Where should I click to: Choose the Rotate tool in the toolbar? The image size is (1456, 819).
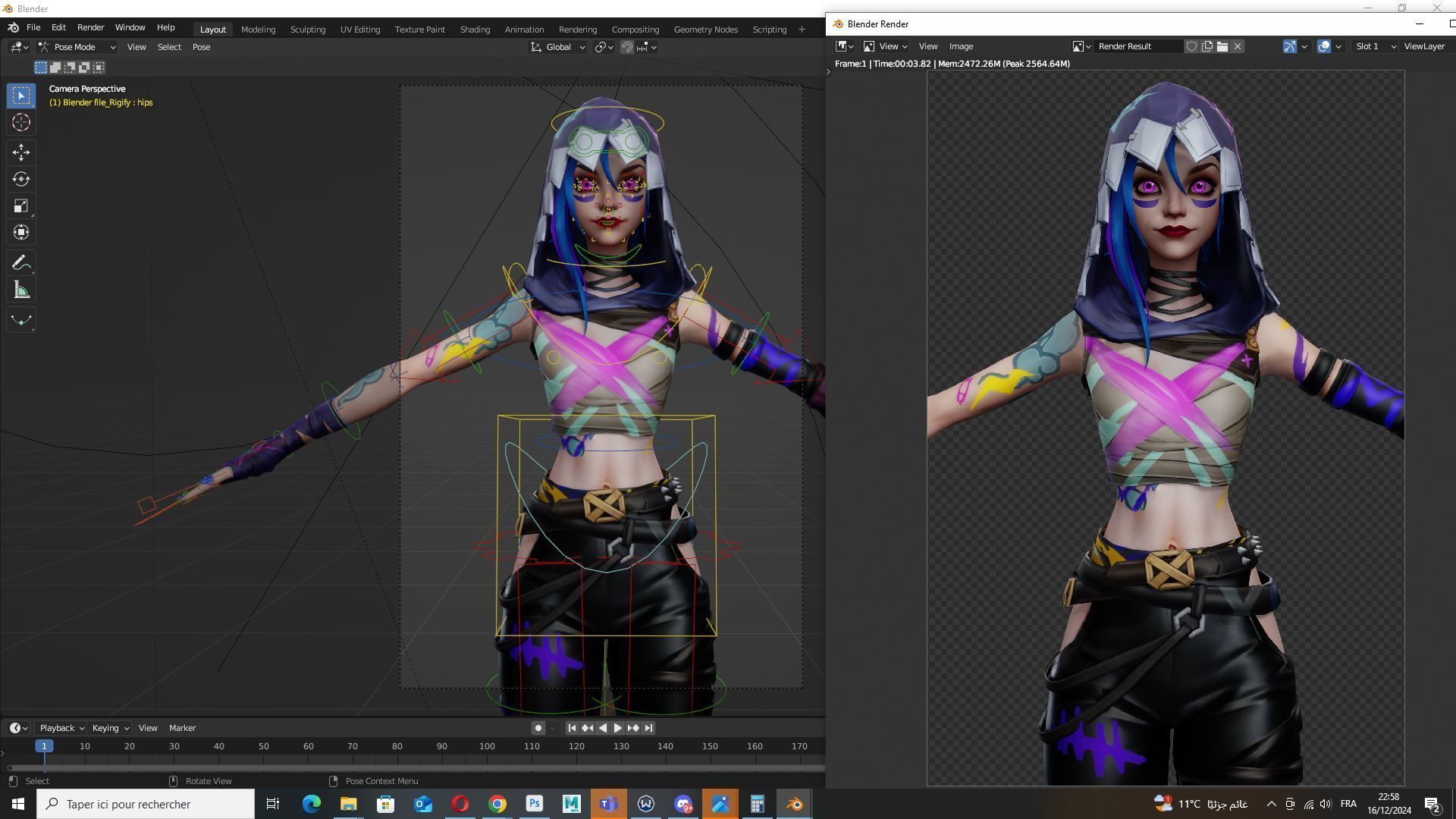(21, 179)
